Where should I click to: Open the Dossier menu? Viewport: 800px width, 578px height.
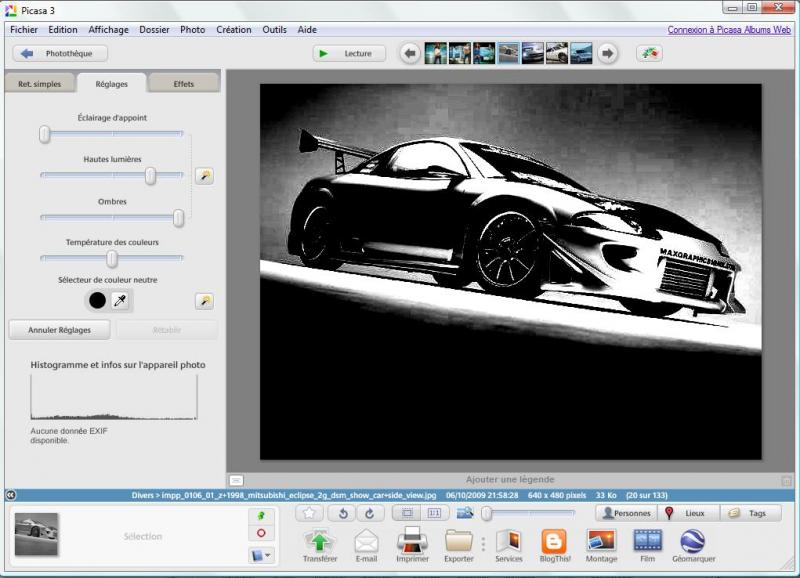pos(154,30)
